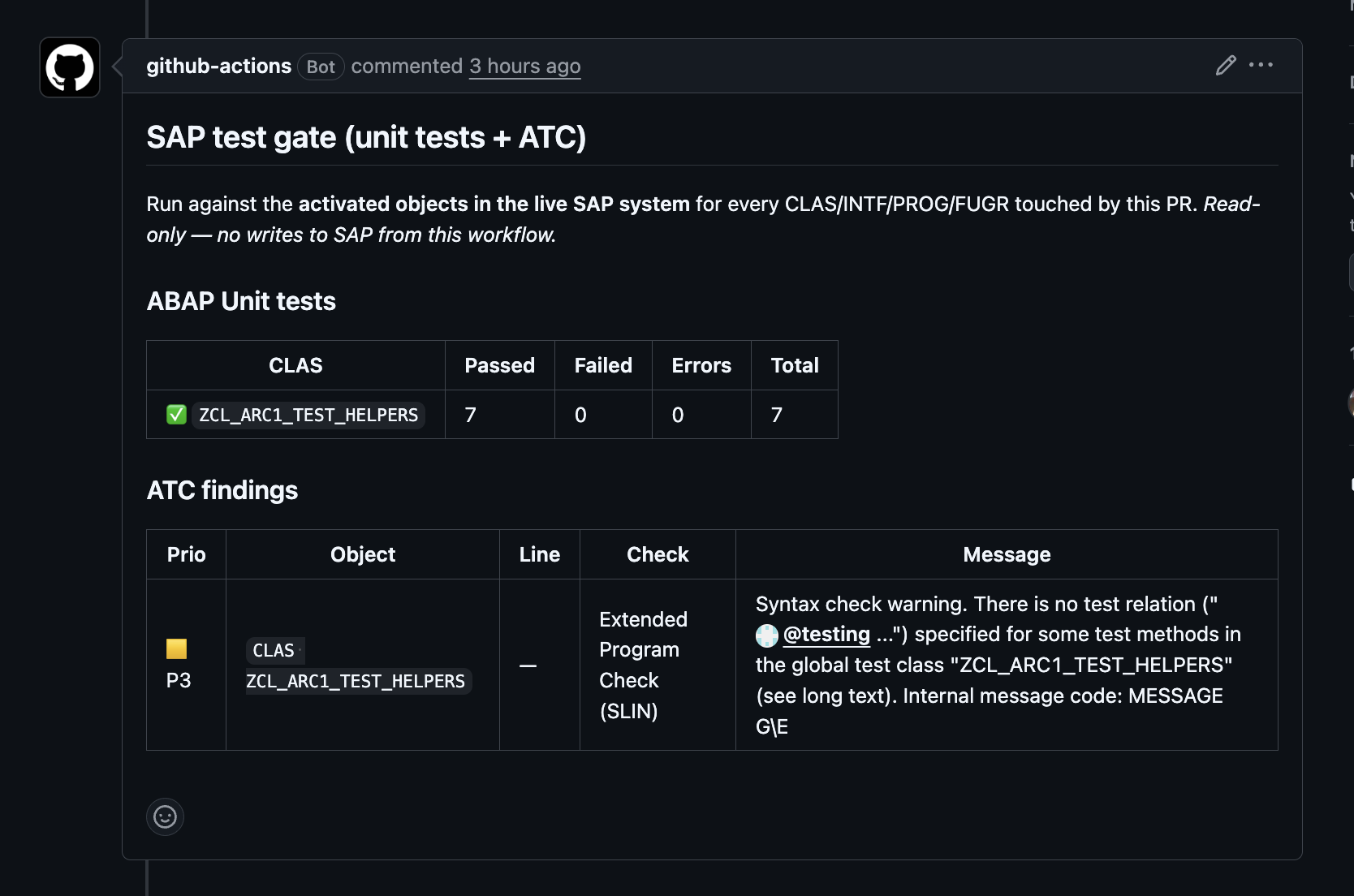This screenshot has height=896, width=1354.
Task: Open the comment's three-dot options menu
Action: [1261, 65]
